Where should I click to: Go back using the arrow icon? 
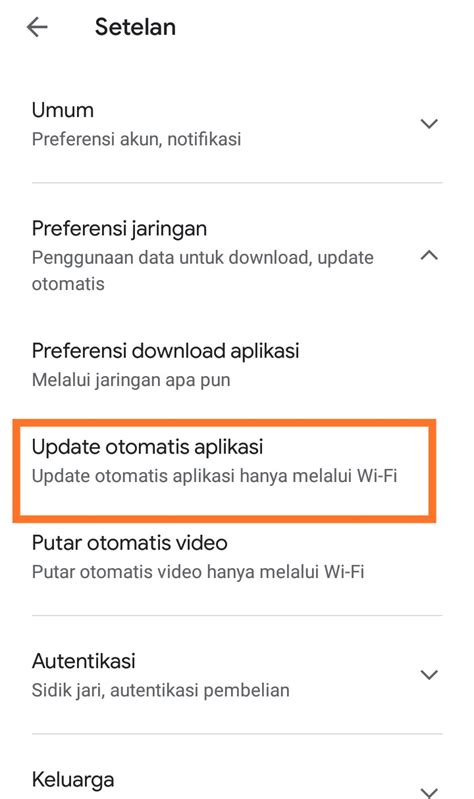point(37,27)
